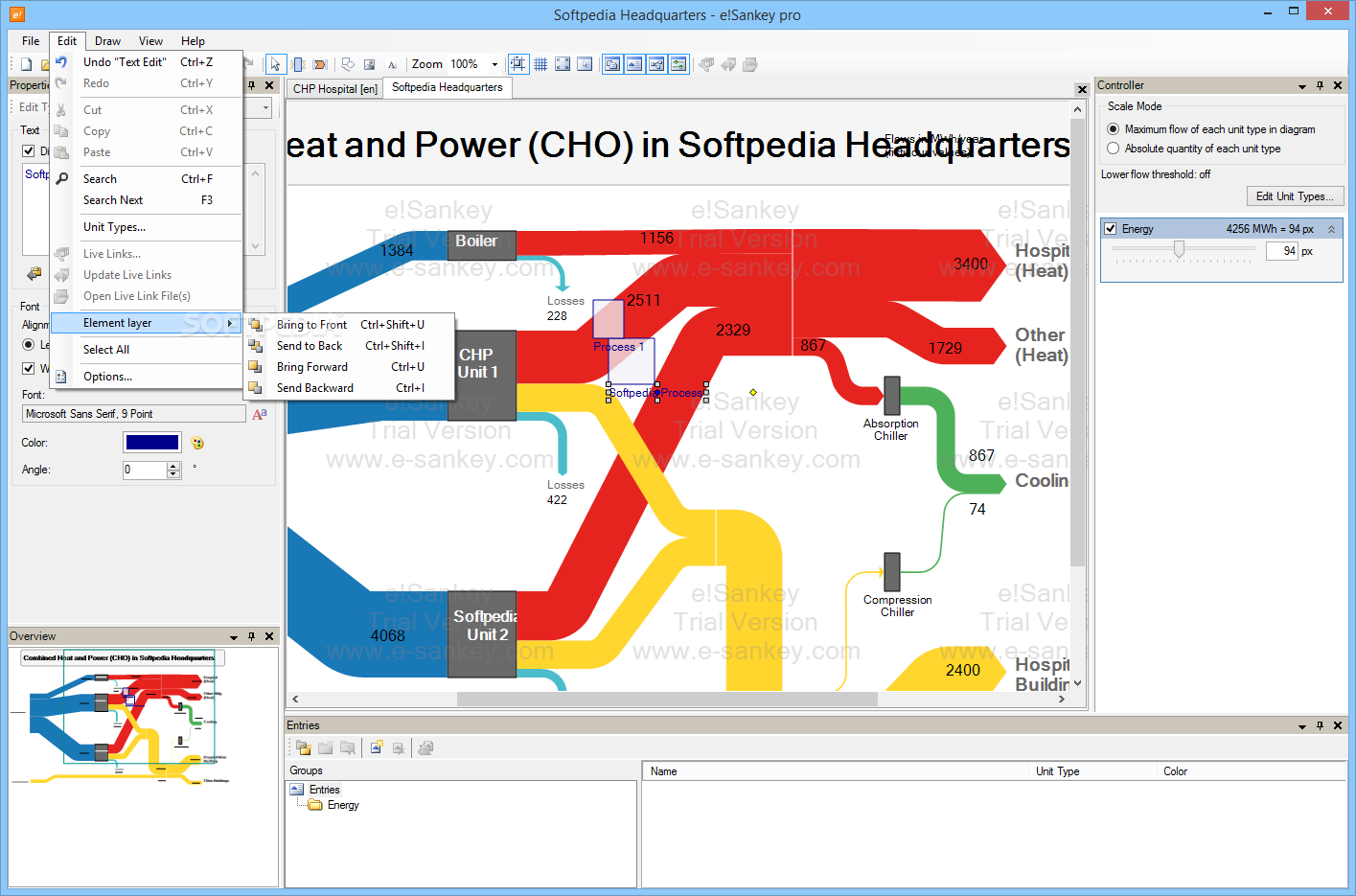Choose Select All in Edit menu

(146, 350)
